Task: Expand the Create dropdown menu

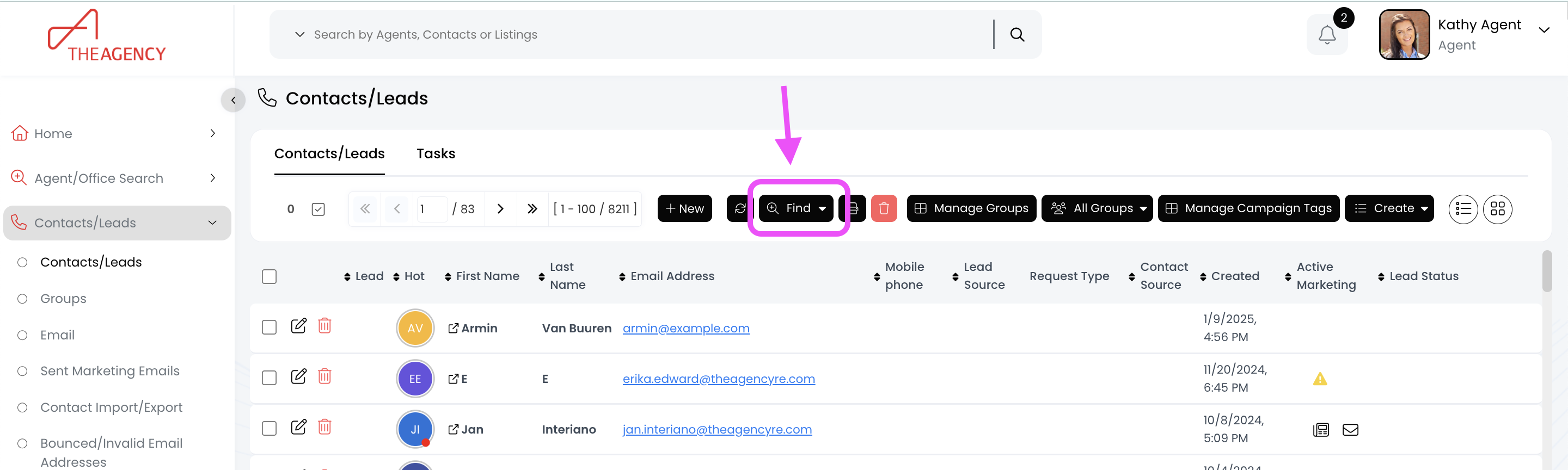Action: pyautogui.click(x=1388, y=208)
